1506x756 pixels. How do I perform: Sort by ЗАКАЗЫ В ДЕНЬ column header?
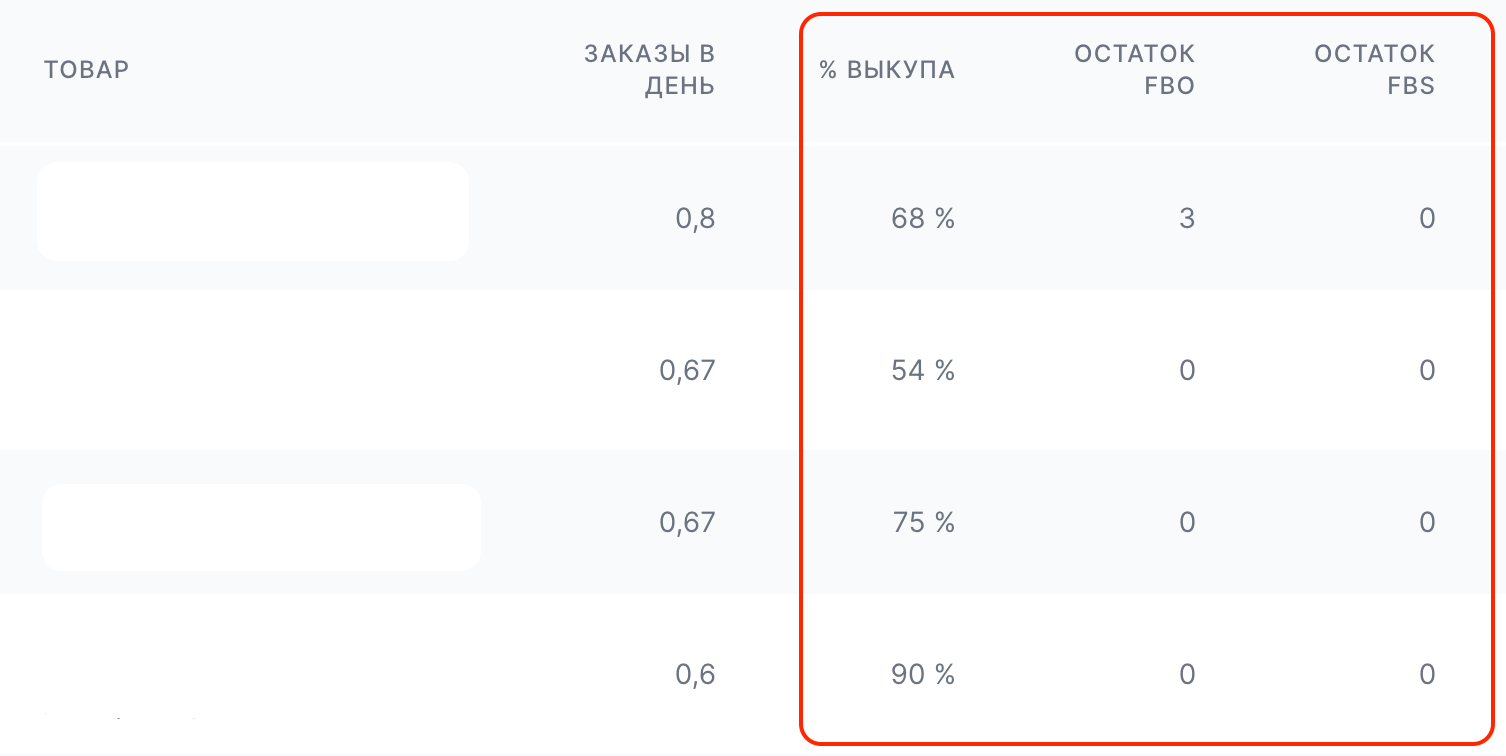650,69
